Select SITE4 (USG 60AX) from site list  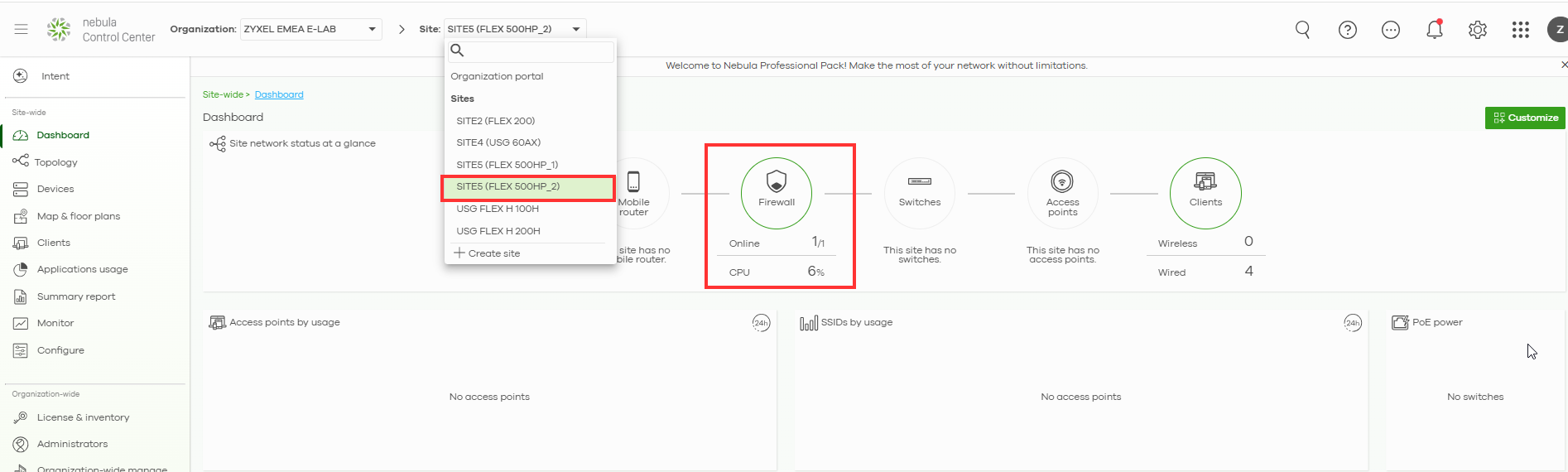tap(498, 142)
